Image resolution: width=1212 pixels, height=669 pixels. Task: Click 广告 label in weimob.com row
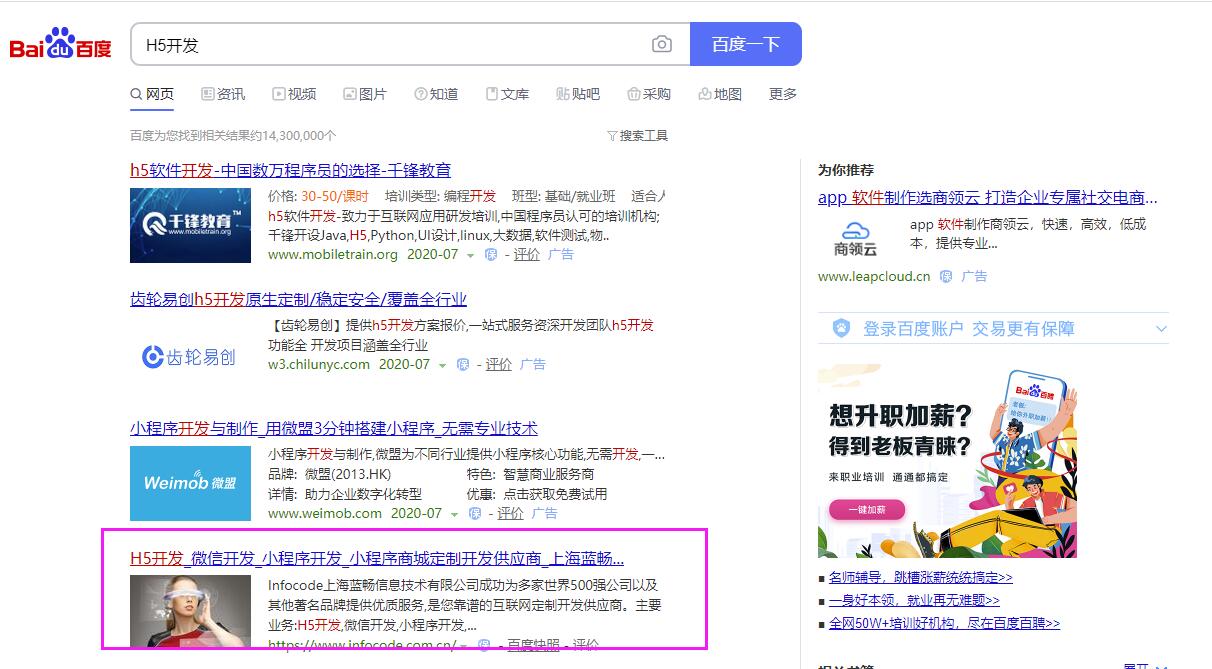pyautogui.click(x=545, y=513)
